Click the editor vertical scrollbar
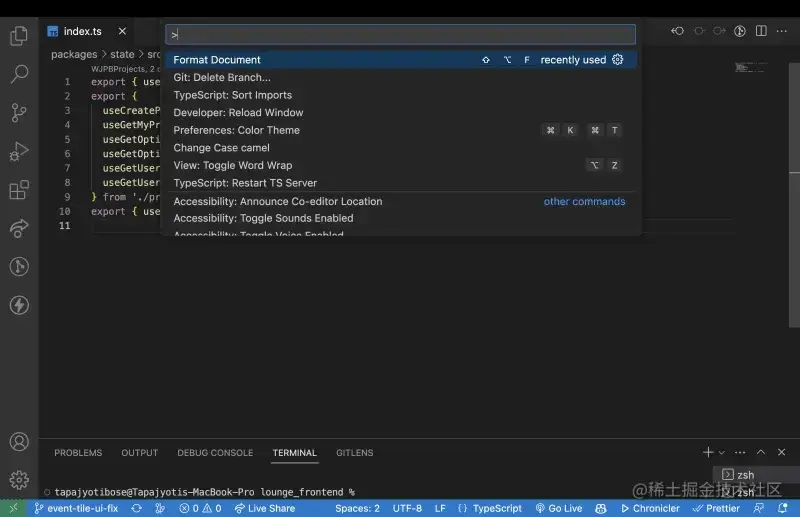The height and width of the screenshot is (517, 800). [794, 194]
